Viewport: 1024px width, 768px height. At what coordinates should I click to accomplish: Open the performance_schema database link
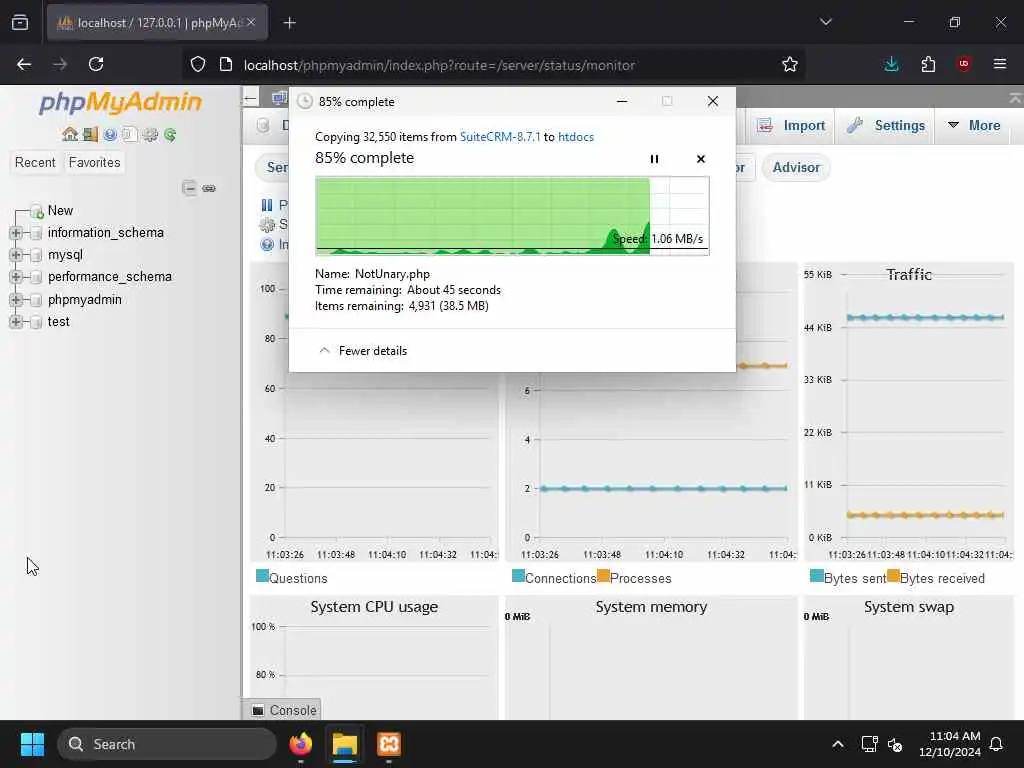tap(110, 277)
